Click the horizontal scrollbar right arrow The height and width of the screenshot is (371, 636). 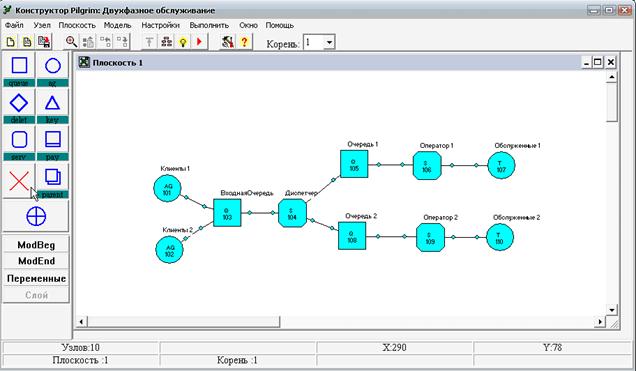pyautogui.click(x=599, y=322)
